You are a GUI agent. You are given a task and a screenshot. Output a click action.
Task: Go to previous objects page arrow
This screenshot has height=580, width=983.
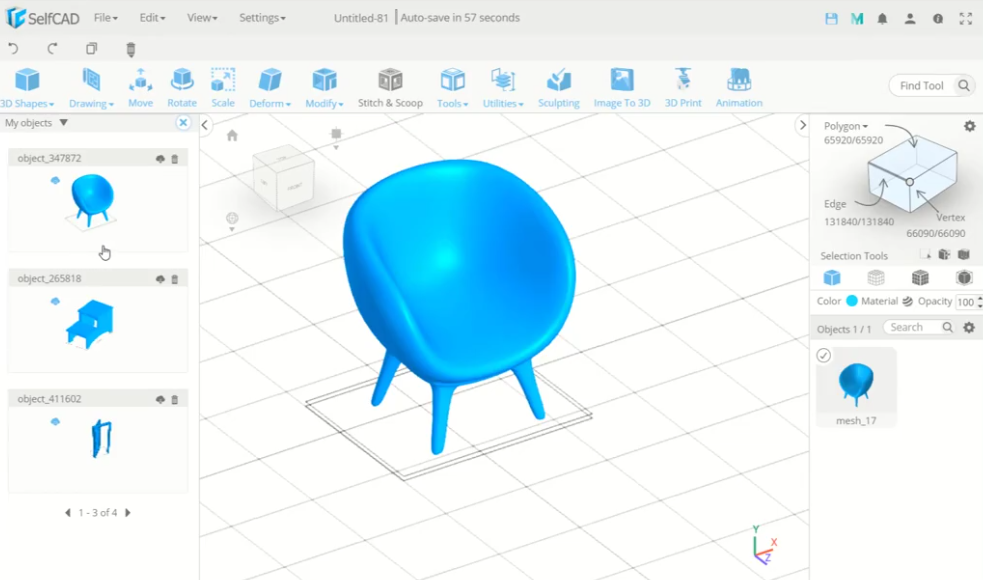point(68,513)
